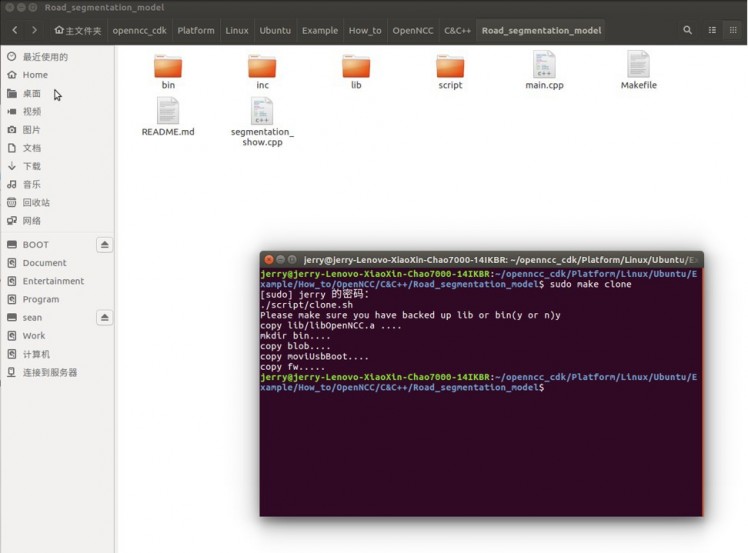Image resolution: width=748 pixels, height=553 pixels.
Task: Eject the sean volume
Action: tap(105, 318)
